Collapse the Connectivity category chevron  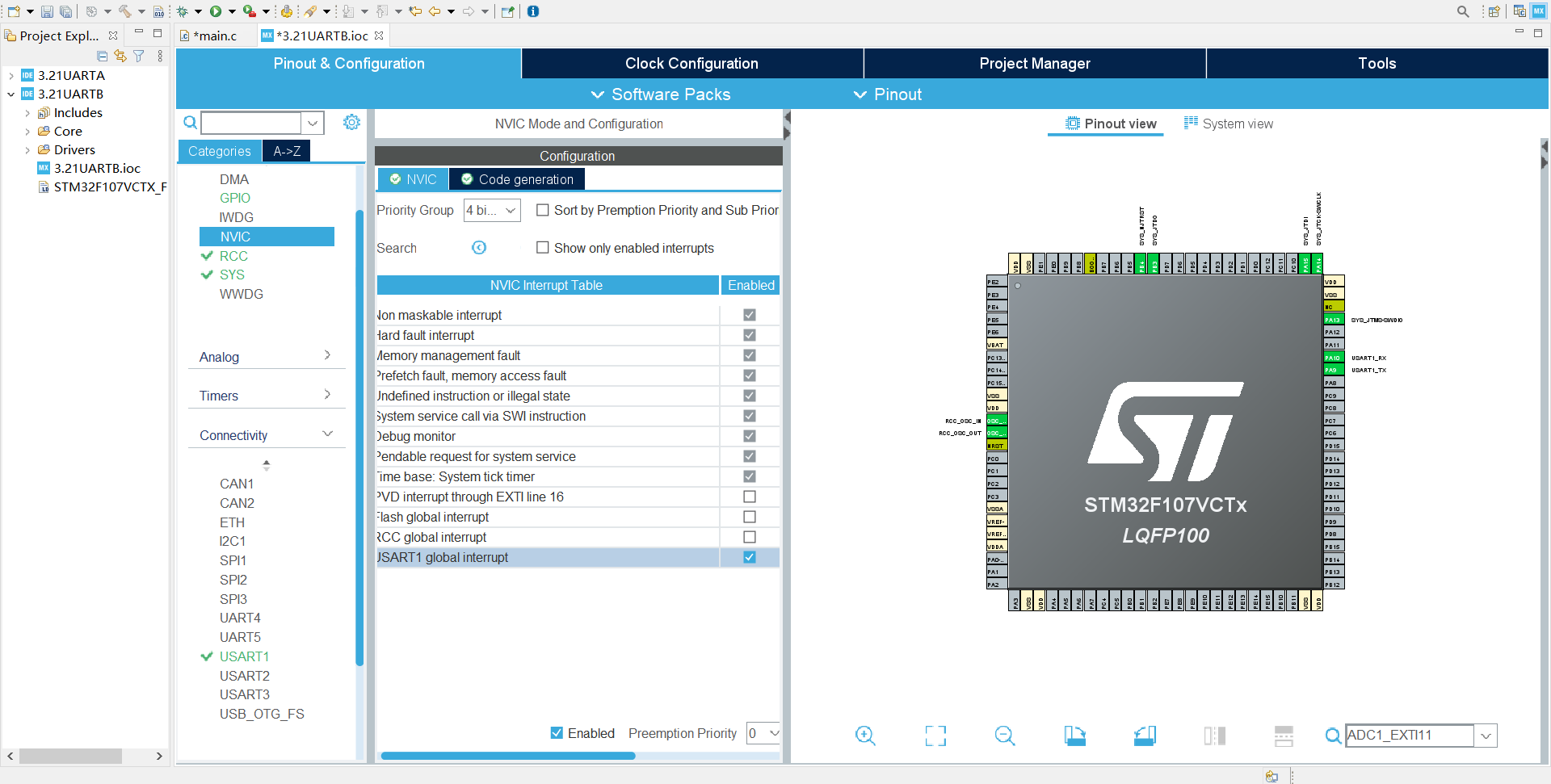[x=327, y=434]
